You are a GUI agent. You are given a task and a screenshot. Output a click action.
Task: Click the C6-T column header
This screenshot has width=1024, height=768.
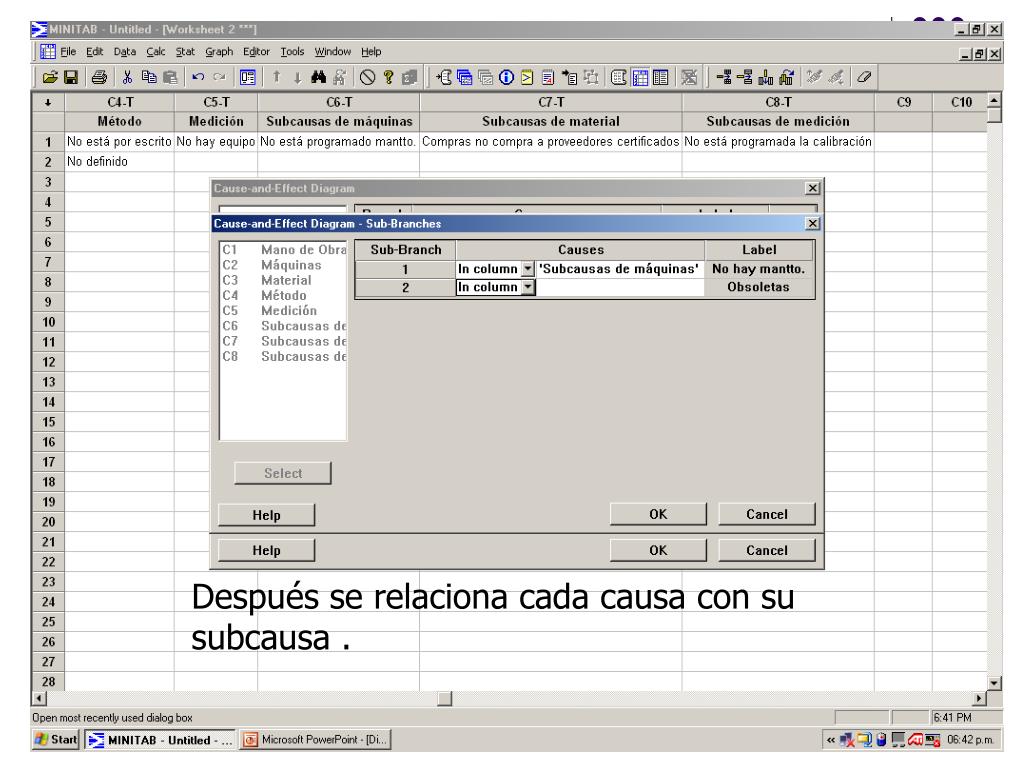point(339,102)
